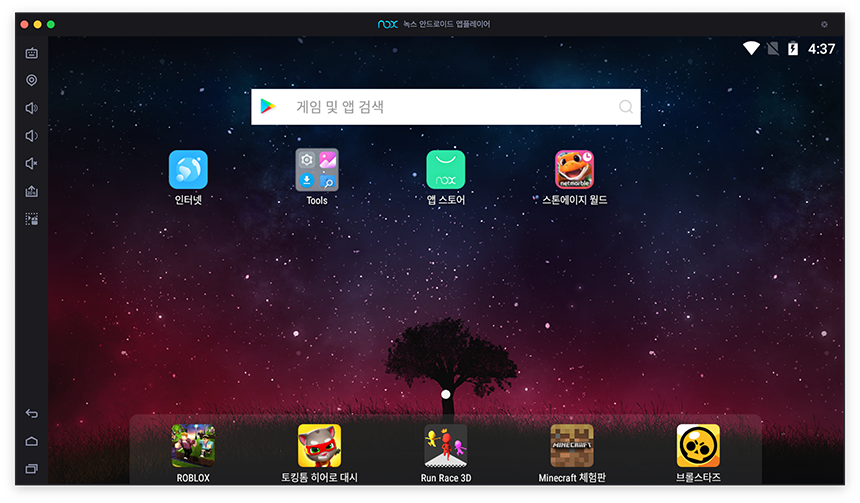Open the screenshot capture tool
The image size is (860, 503).
[32, 219]
